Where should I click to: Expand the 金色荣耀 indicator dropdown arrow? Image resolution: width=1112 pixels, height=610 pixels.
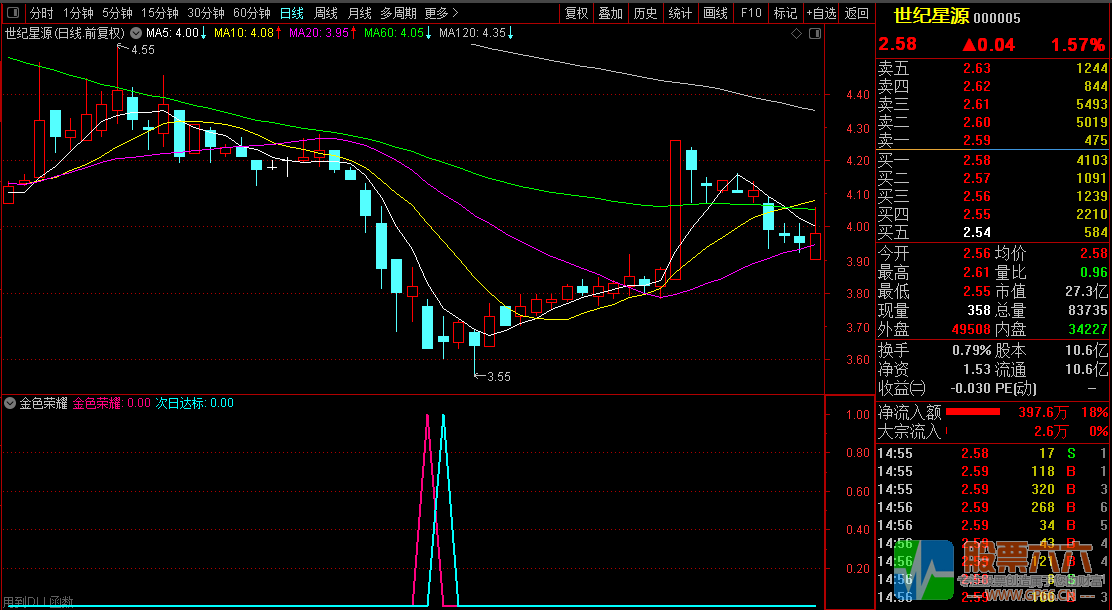point(10,403)
